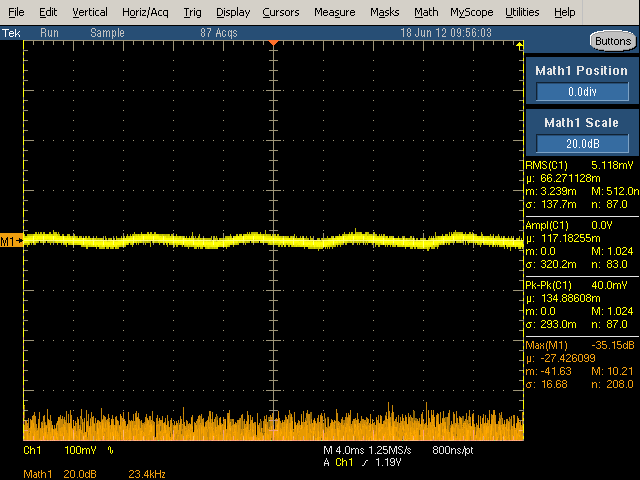Open the Horiz/Acq menu

pyautogui.click(x=145, y=12)
